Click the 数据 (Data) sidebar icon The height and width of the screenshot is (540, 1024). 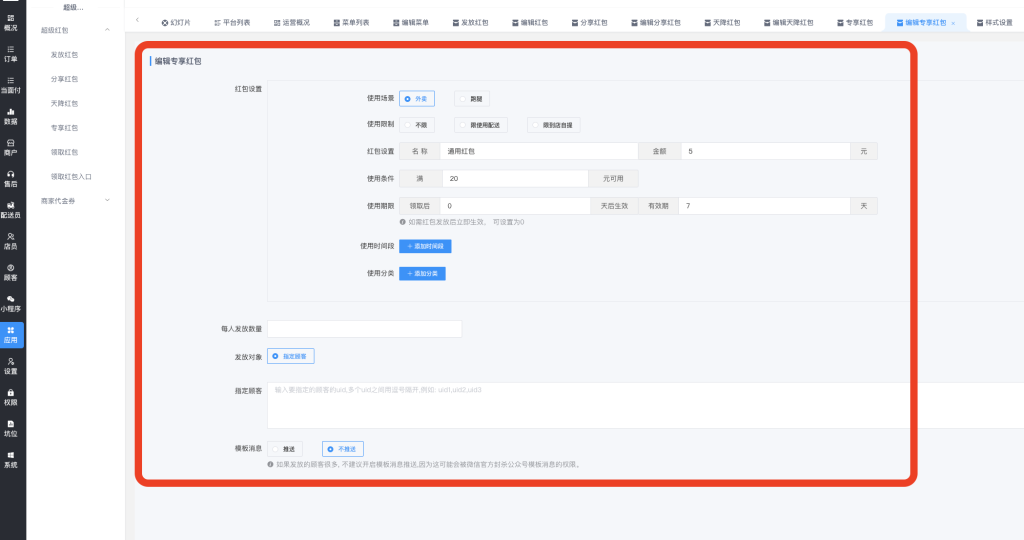coord(11,116)
